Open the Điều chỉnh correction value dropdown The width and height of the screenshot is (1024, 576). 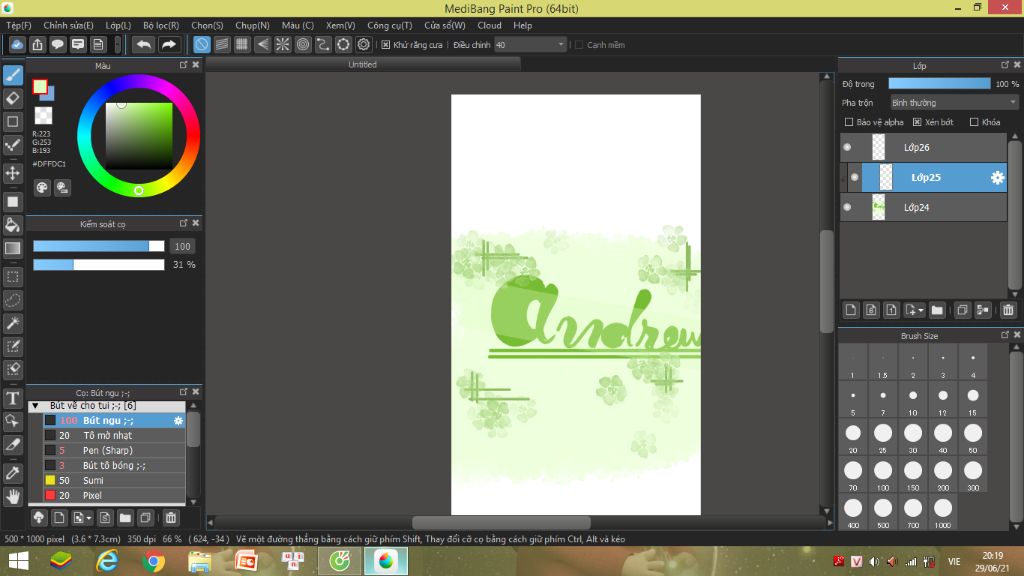[530, 45]
